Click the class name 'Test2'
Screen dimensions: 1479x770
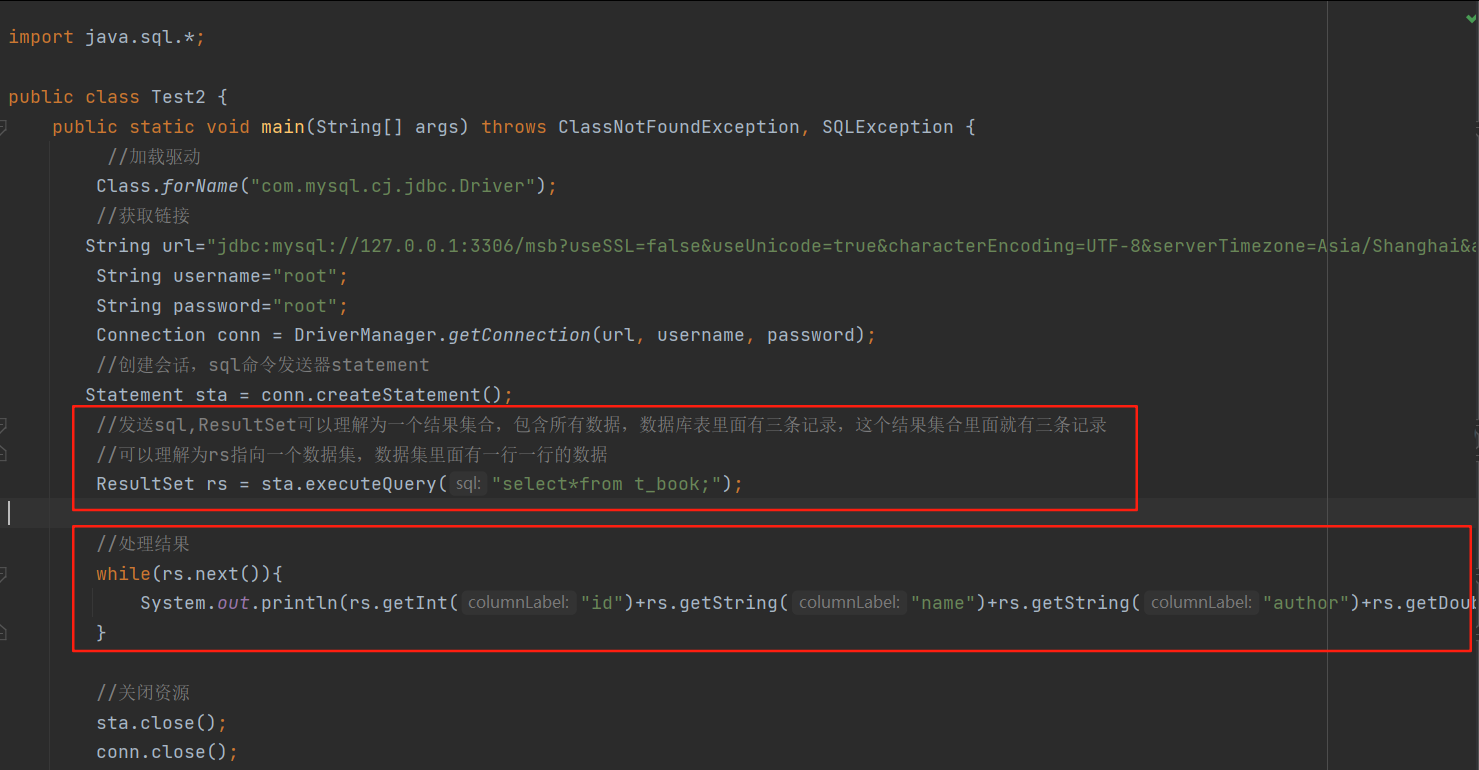179,97
